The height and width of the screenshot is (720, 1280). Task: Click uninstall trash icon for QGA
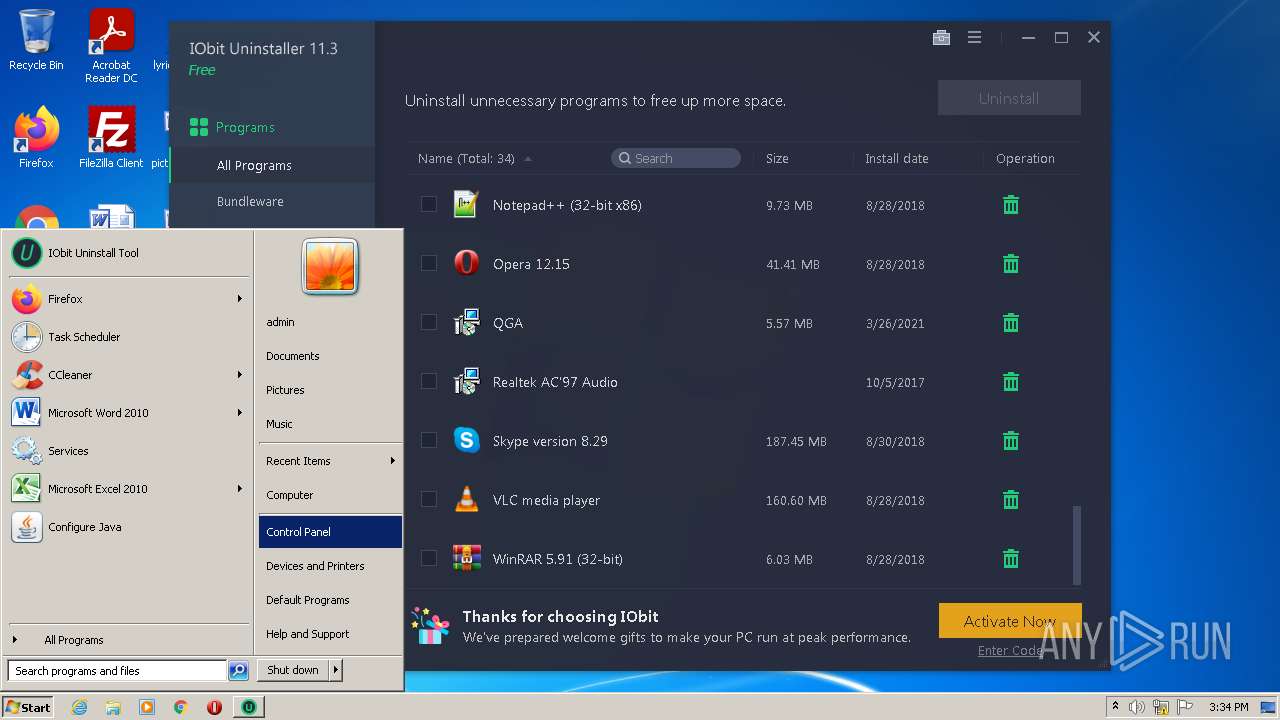[x=1011, y=323]
